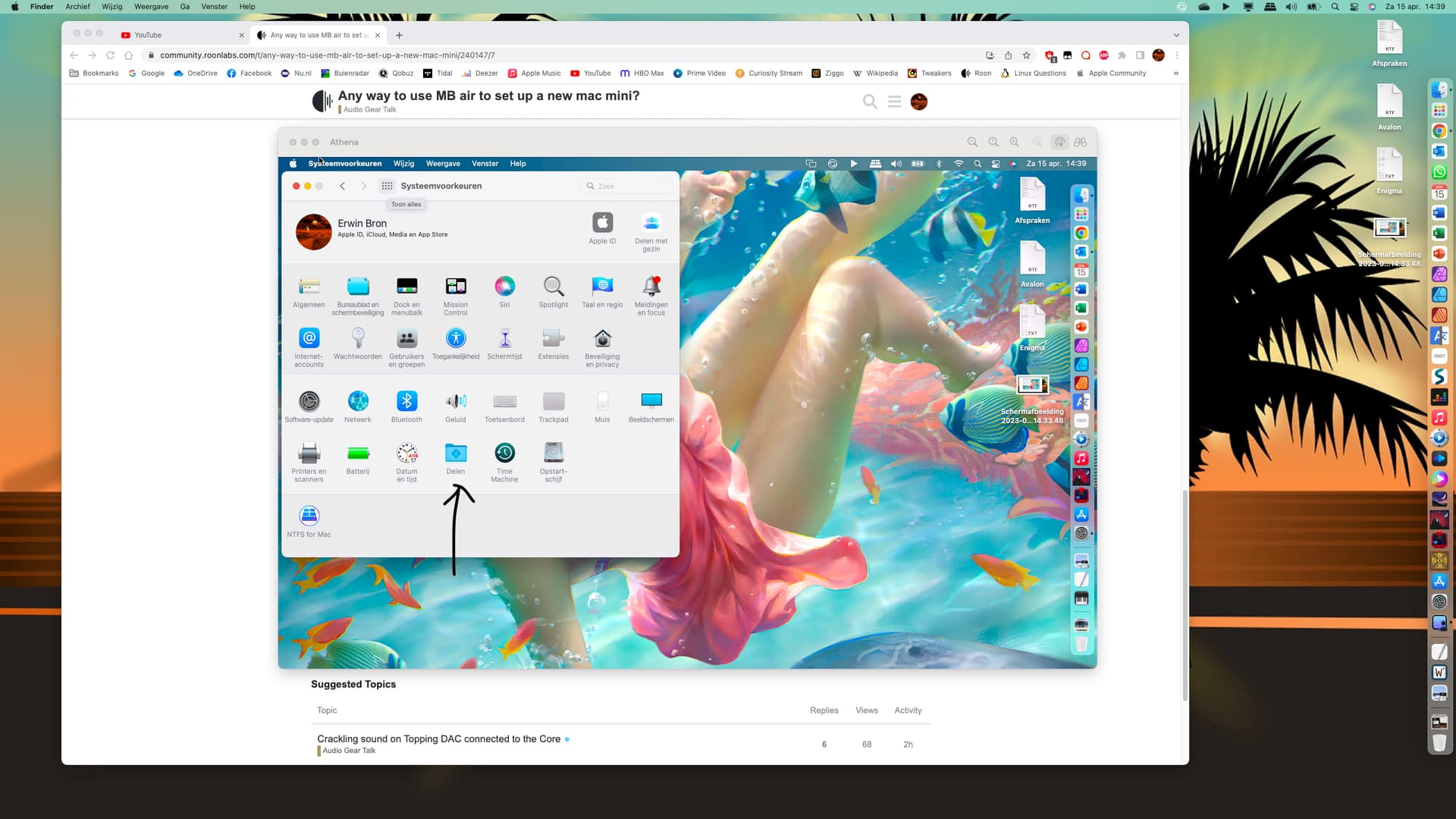
Task: Bookmark this page with the star icon
Action: pyautogui.click(x=1027, y=55)
